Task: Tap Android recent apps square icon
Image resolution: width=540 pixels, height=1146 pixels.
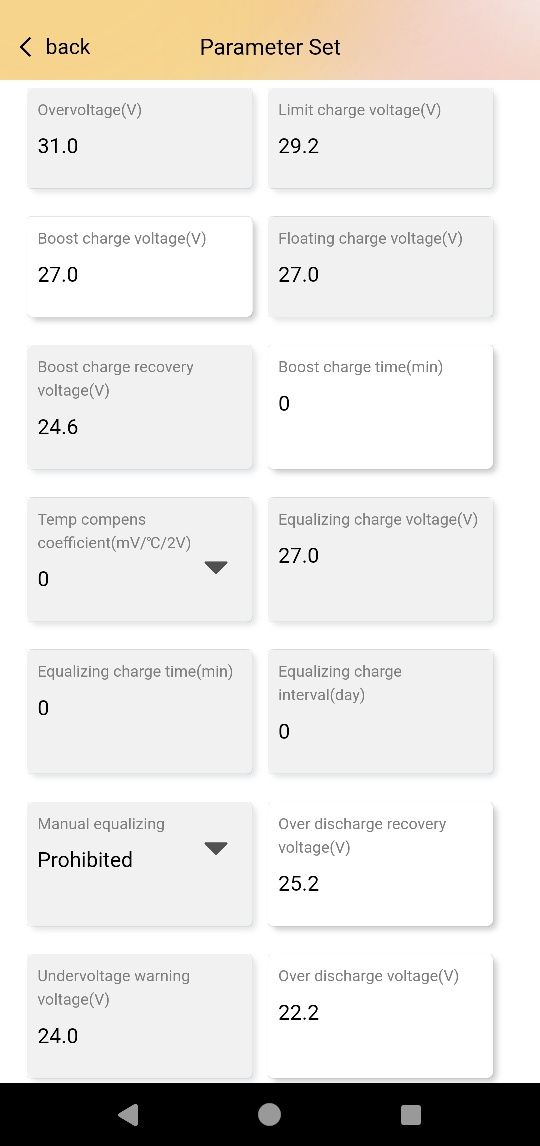Action: 411,1115
